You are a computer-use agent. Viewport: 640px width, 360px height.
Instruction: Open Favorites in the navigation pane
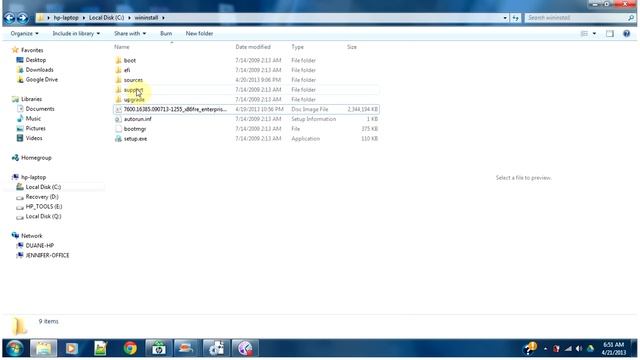(32, 50)
